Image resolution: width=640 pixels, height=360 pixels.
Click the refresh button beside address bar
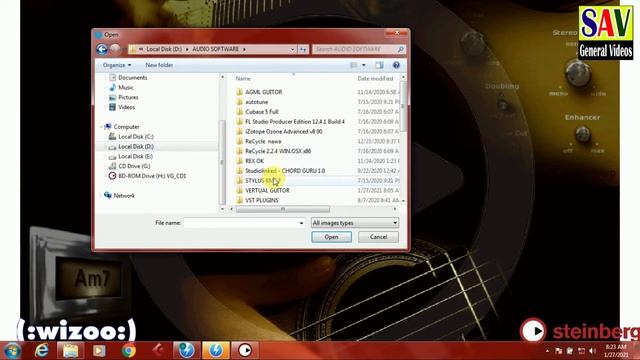[303, 49]
